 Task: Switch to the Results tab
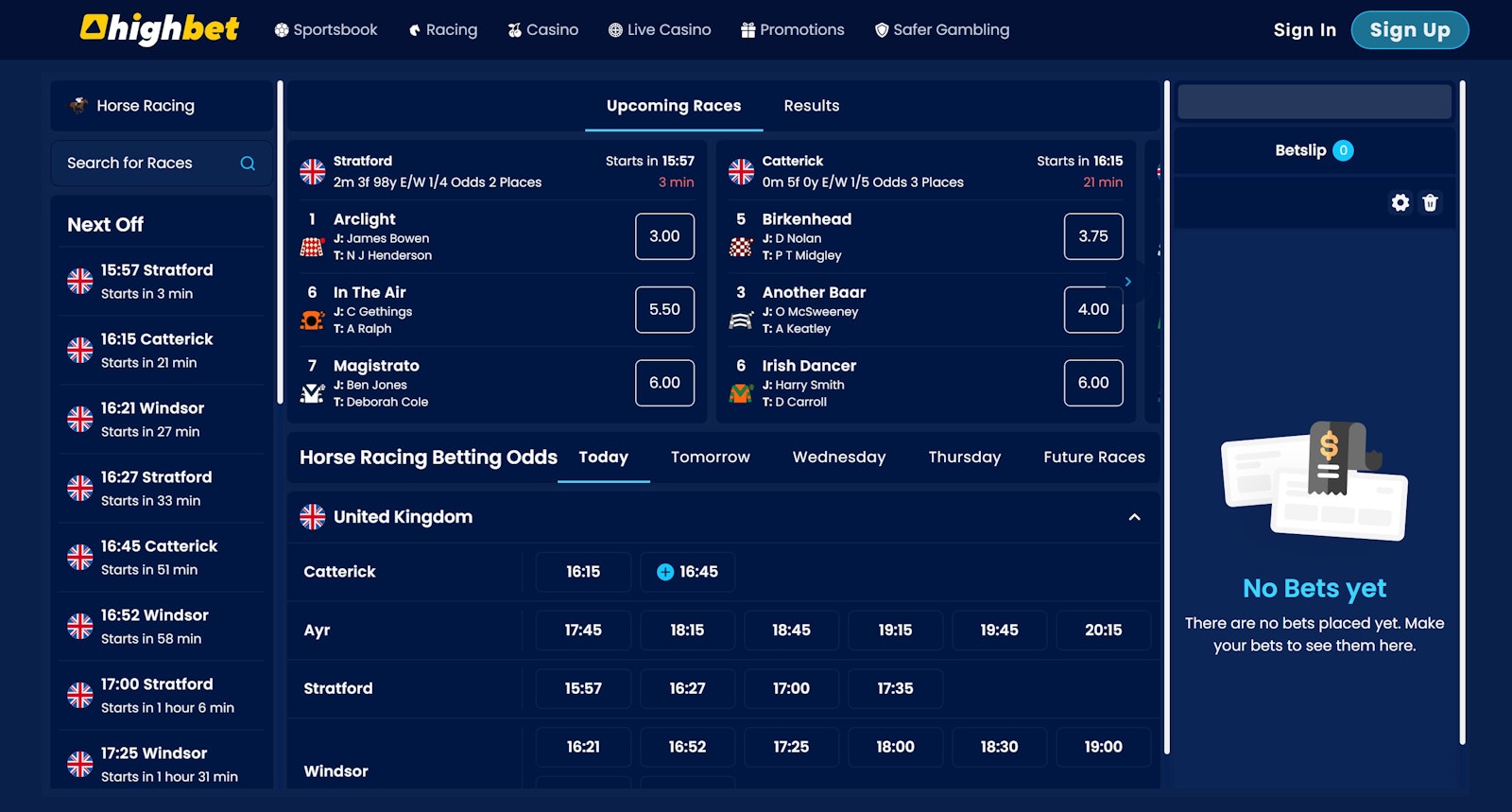click(x=811, y=106)
